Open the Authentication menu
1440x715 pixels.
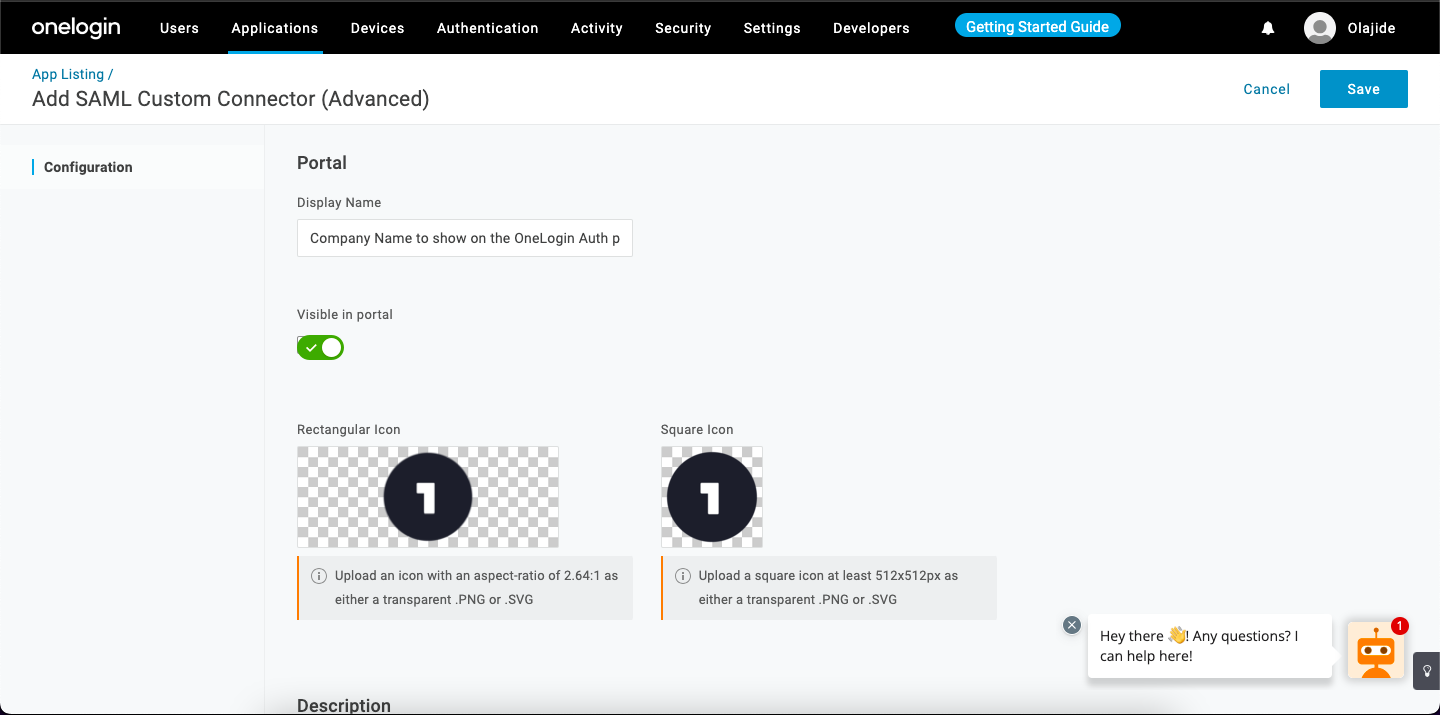pos(487,28)
